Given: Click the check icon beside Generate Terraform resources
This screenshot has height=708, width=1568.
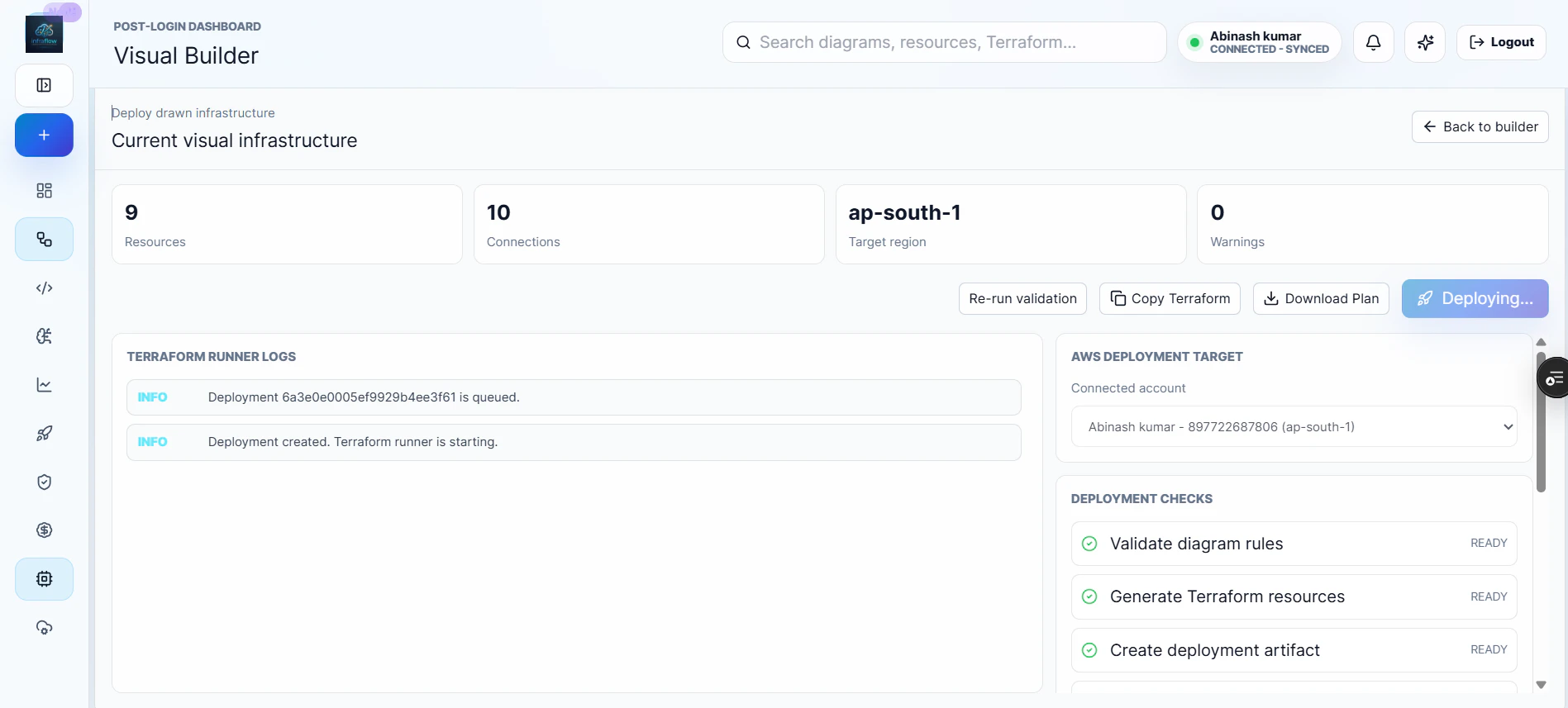Looking at the screenshot, I should click(1089, 596).
